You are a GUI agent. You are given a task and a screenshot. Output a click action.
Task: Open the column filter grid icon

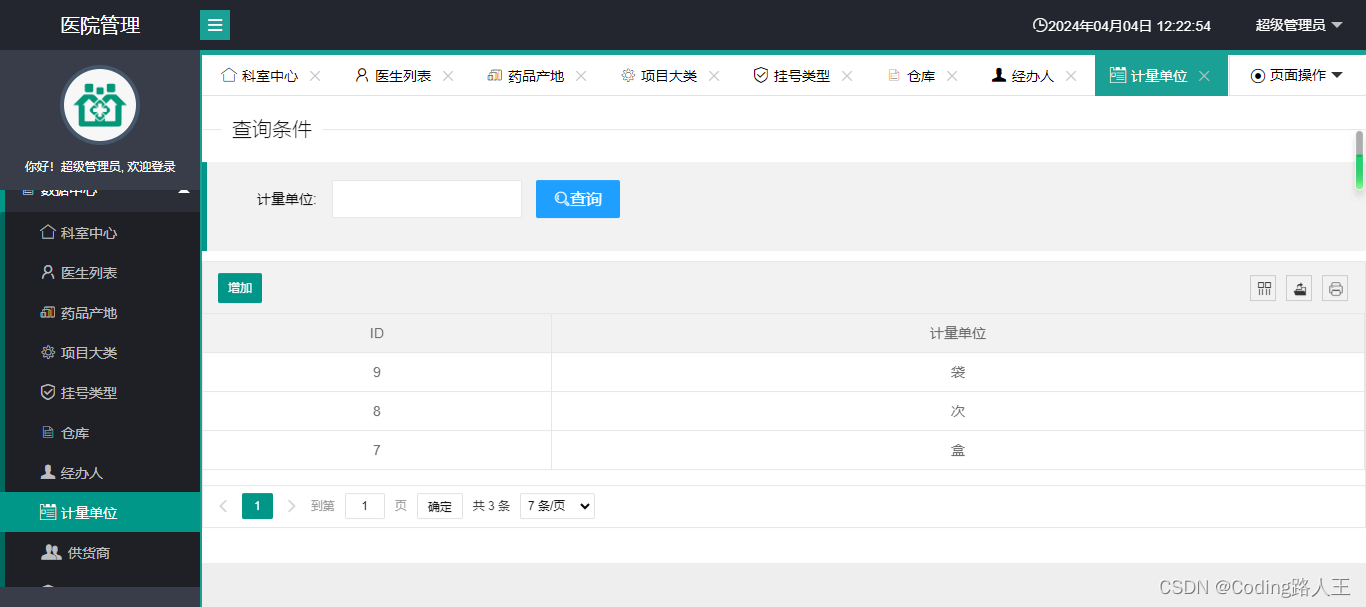tap(1263, 289)
